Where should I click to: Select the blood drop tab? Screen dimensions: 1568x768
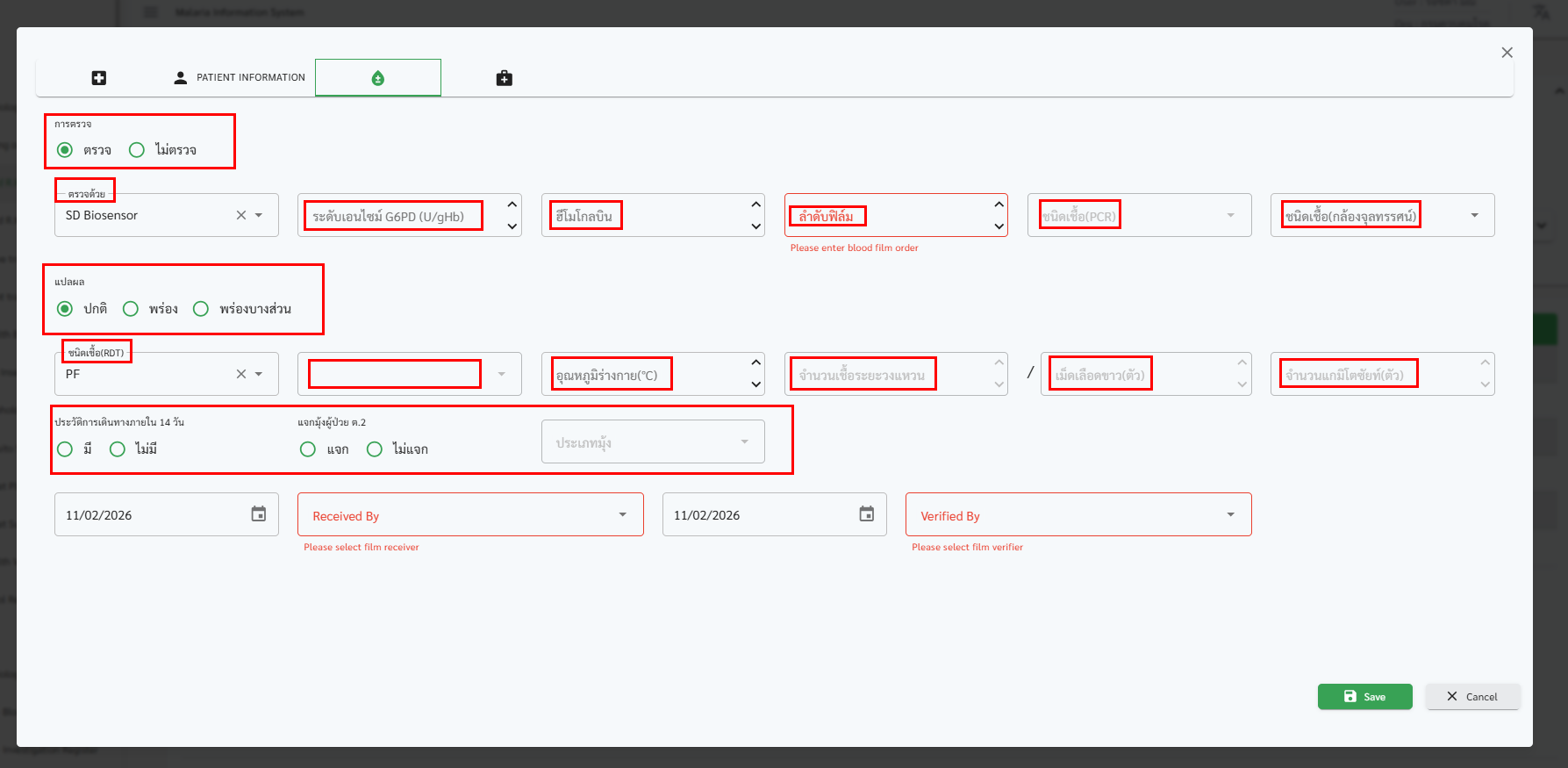click(378, 78)
